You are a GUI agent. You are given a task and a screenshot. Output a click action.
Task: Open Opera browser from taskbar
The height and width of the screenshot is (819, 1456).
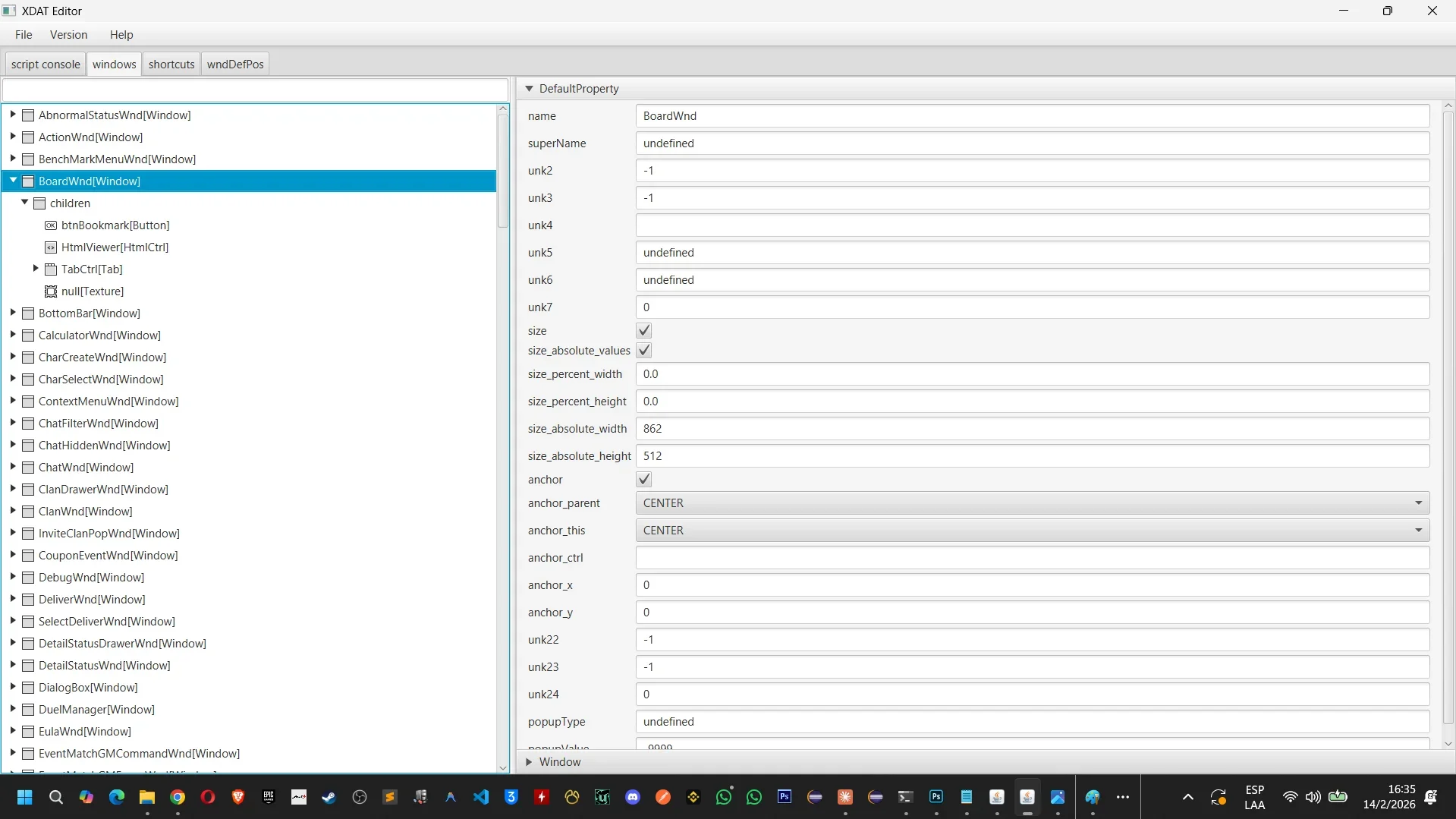208,797
